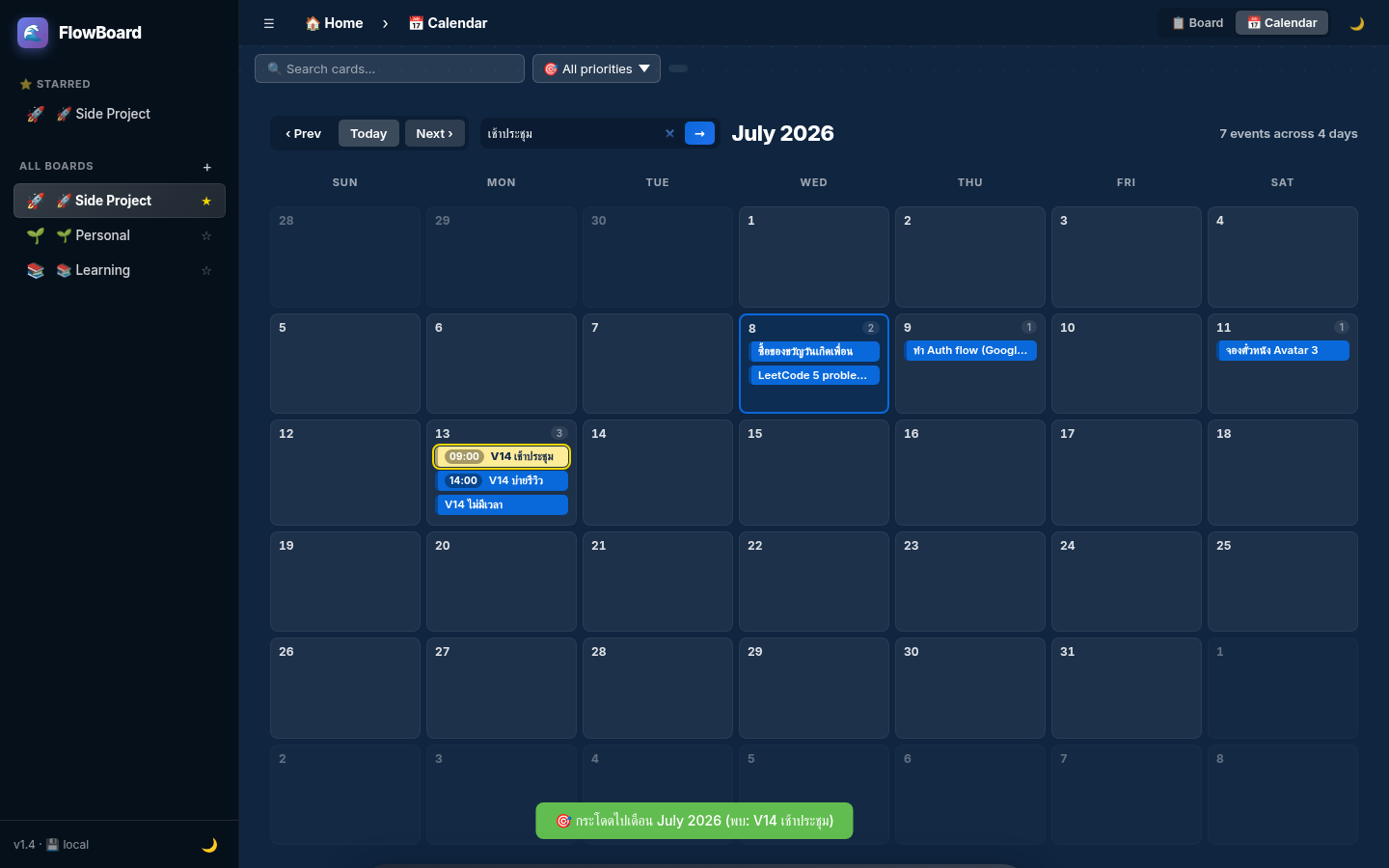The height and width of the screenshot is (868, 1389).
Task: Click small pill toggle beside priorities filter
Action: (x=678, y=68)
